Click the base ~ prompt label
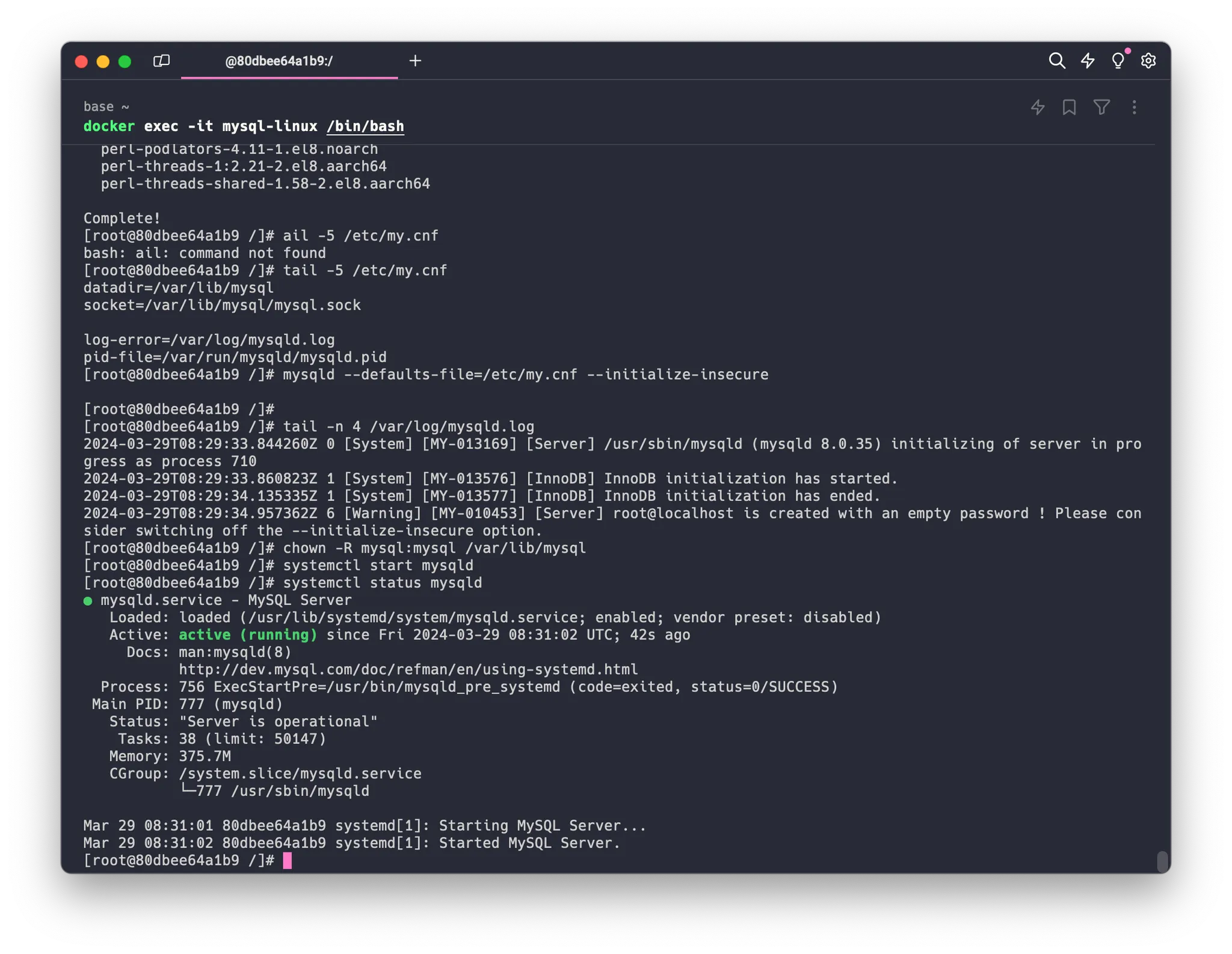Viewport: 1232px width, 954px height. [x=106, y=106]
